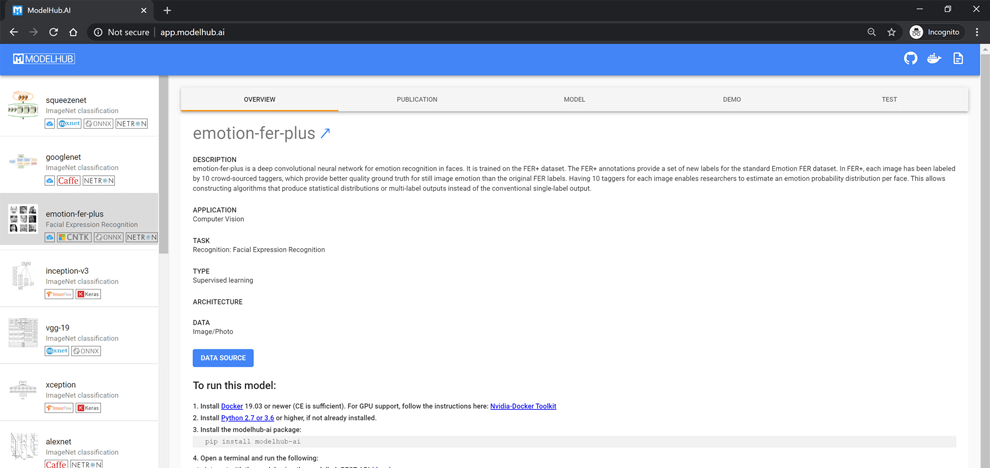Click the pip install modelhub-ai code line
The height and width of the screenshot is (468, 990).
click(x=574, y=441)
